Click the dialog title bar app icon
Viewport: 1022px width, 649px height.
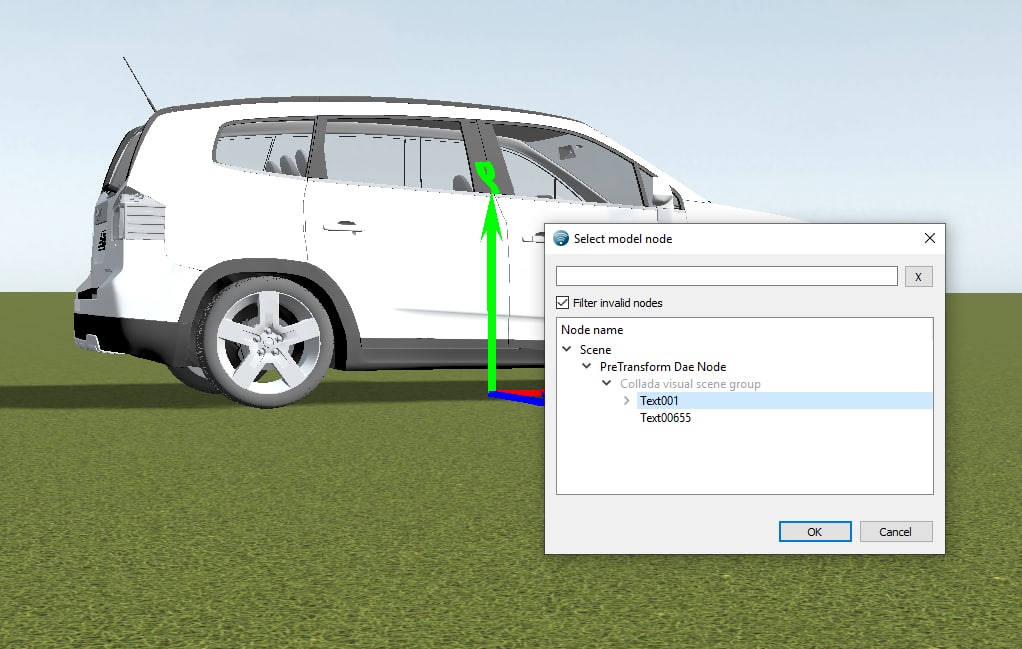pos(561,238)
